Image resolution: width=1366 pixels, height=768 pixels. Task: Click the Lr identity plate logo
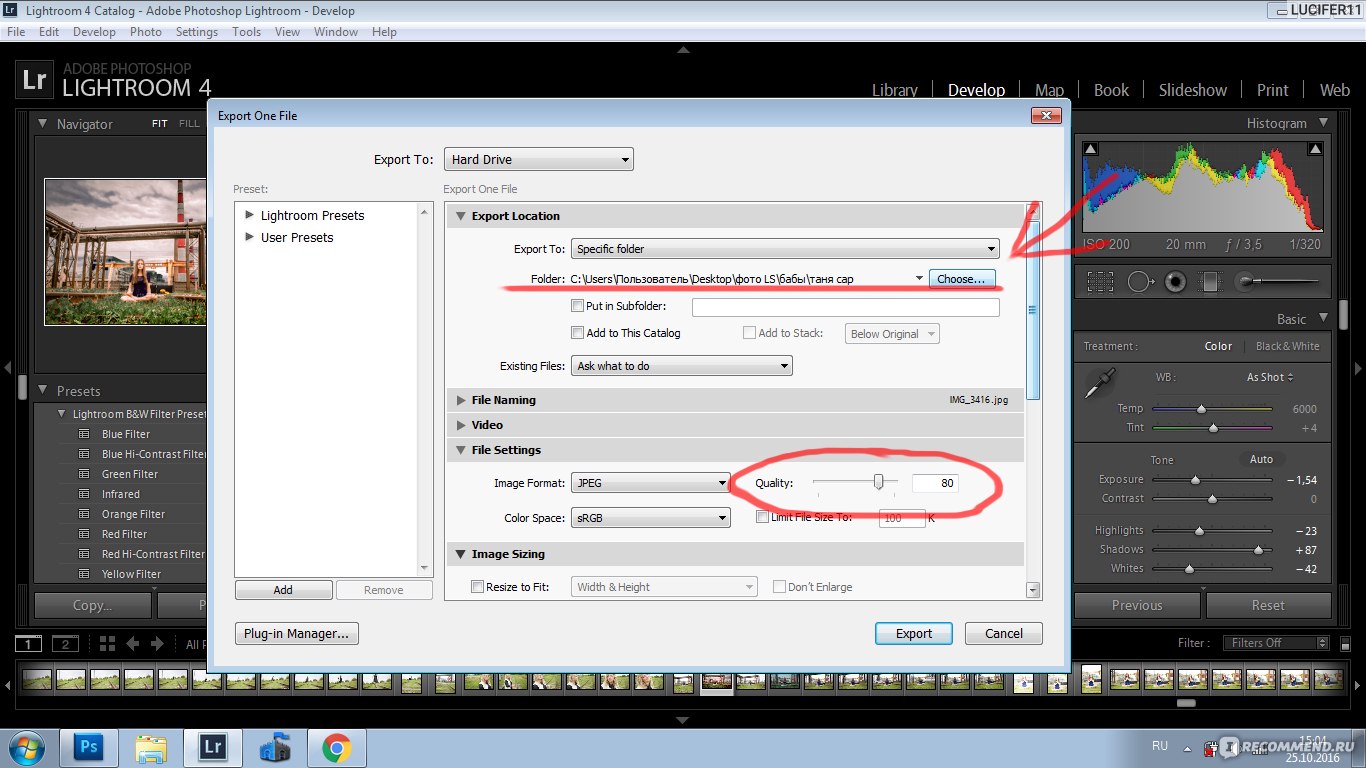pos(34,81)
